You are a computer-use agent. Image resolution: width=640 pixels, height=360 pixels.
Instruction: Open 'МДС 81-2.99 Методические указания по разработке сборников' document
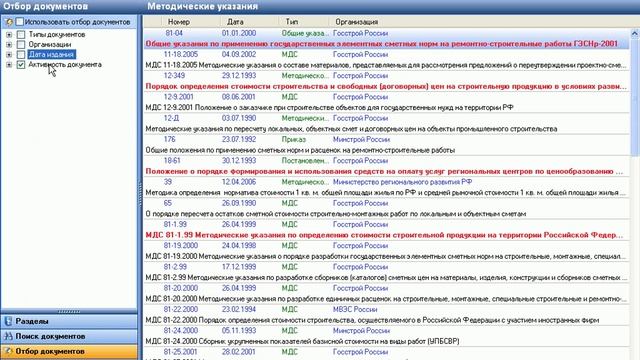click(x=386, y=277)
